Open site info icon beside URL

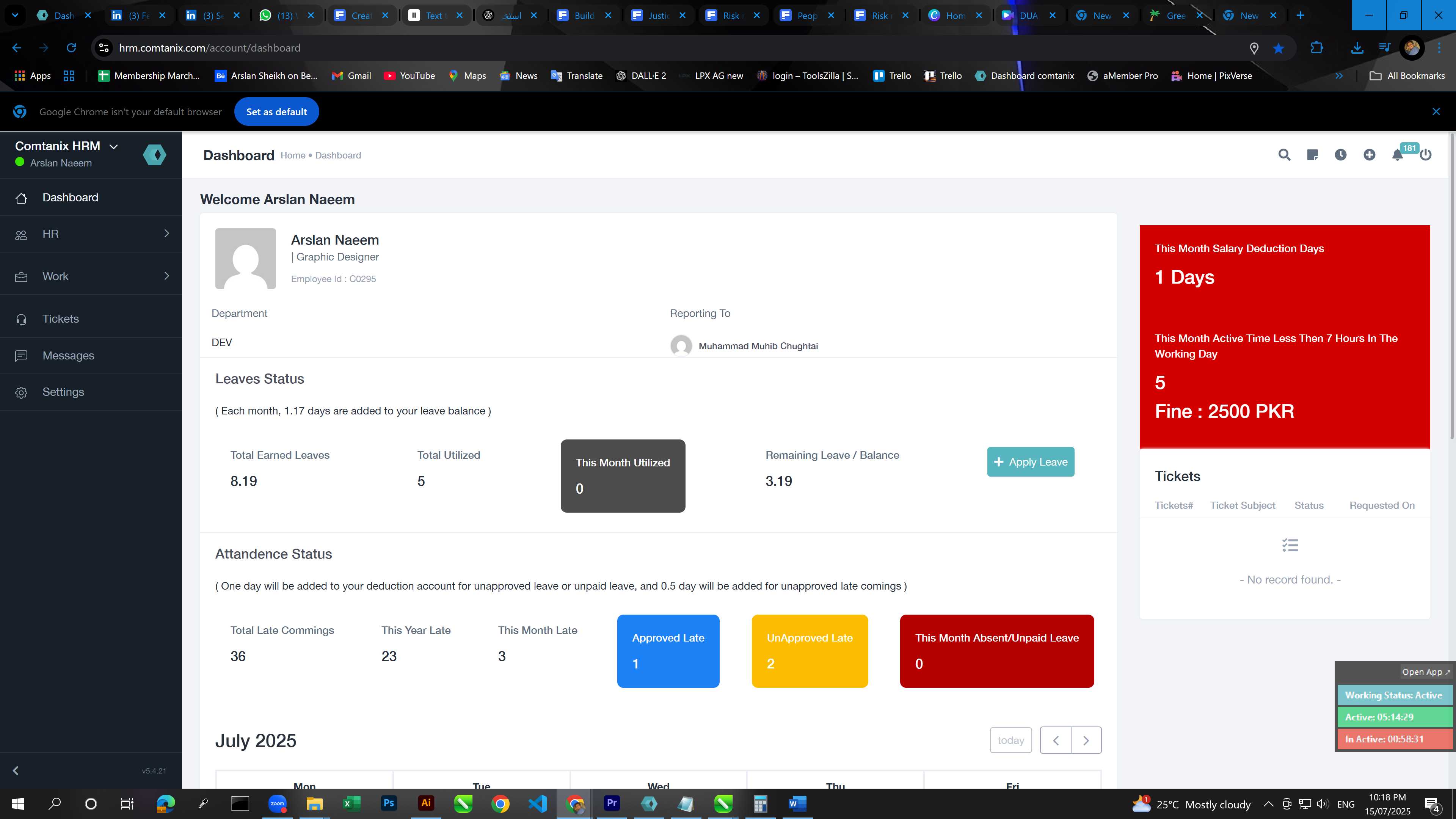coord(104,48)
